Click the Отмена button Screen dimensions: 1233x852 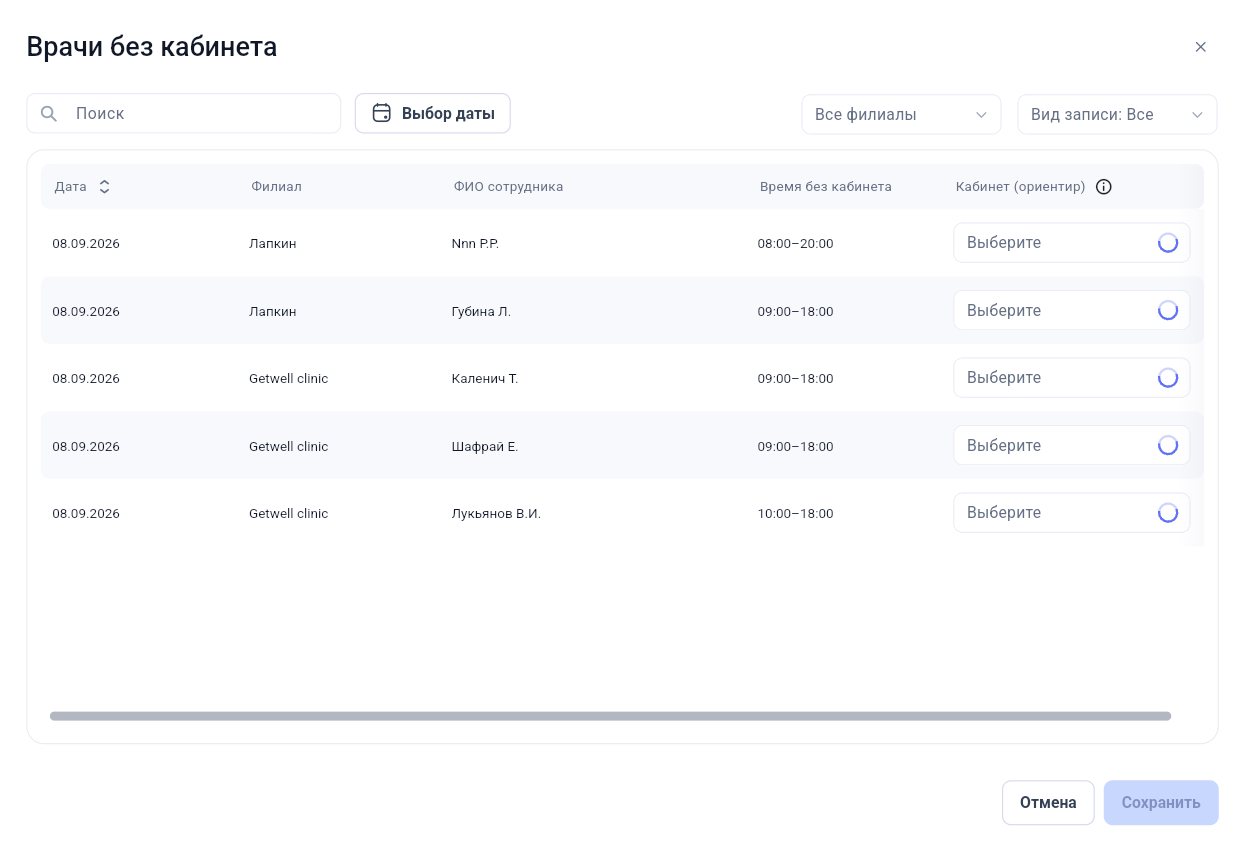pyautogui.click(x=1048, y=802)
